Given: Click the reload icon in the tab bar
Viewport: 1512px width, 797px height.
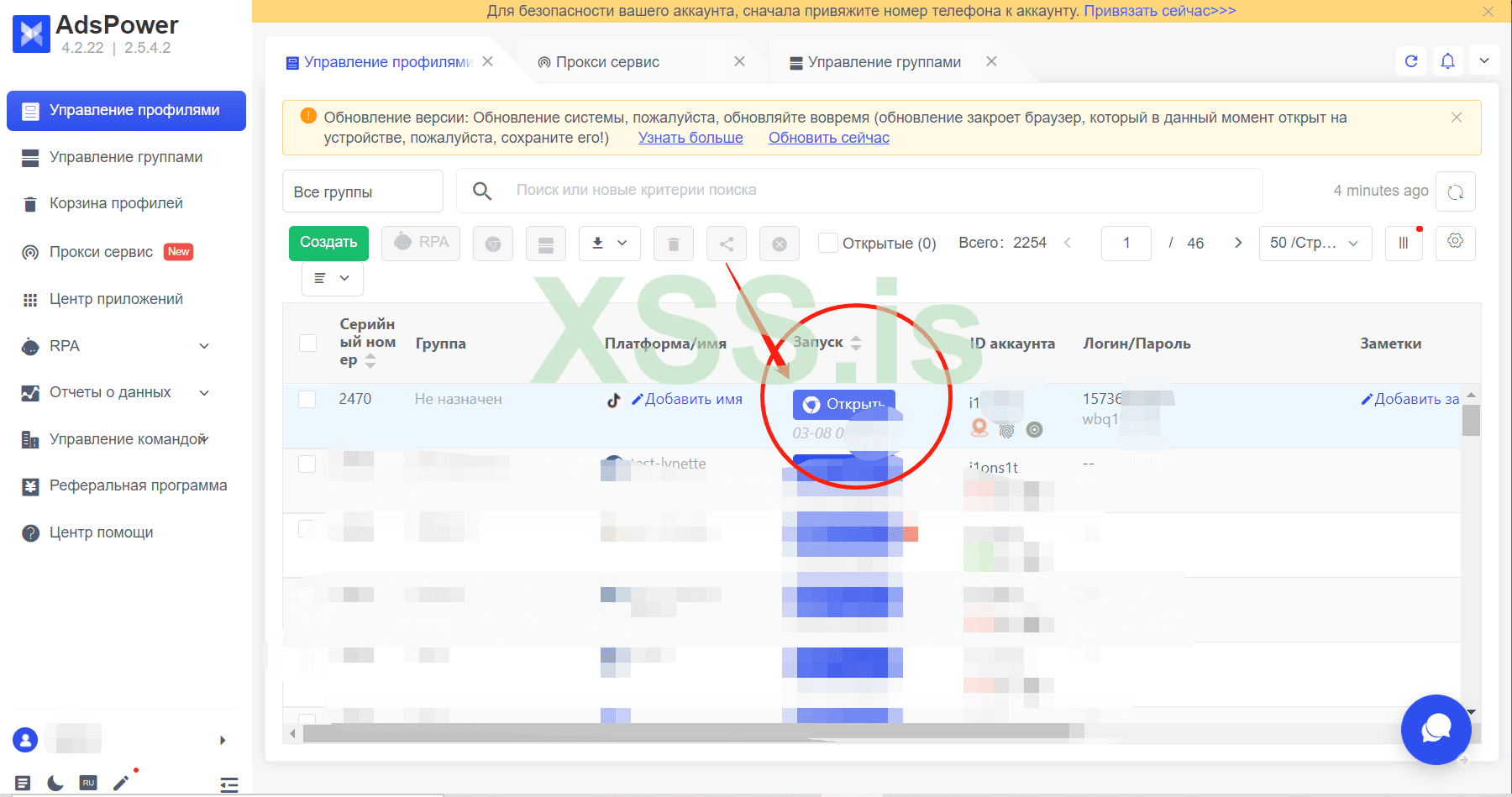Looking at the screenshot, I should (1411, 60).
